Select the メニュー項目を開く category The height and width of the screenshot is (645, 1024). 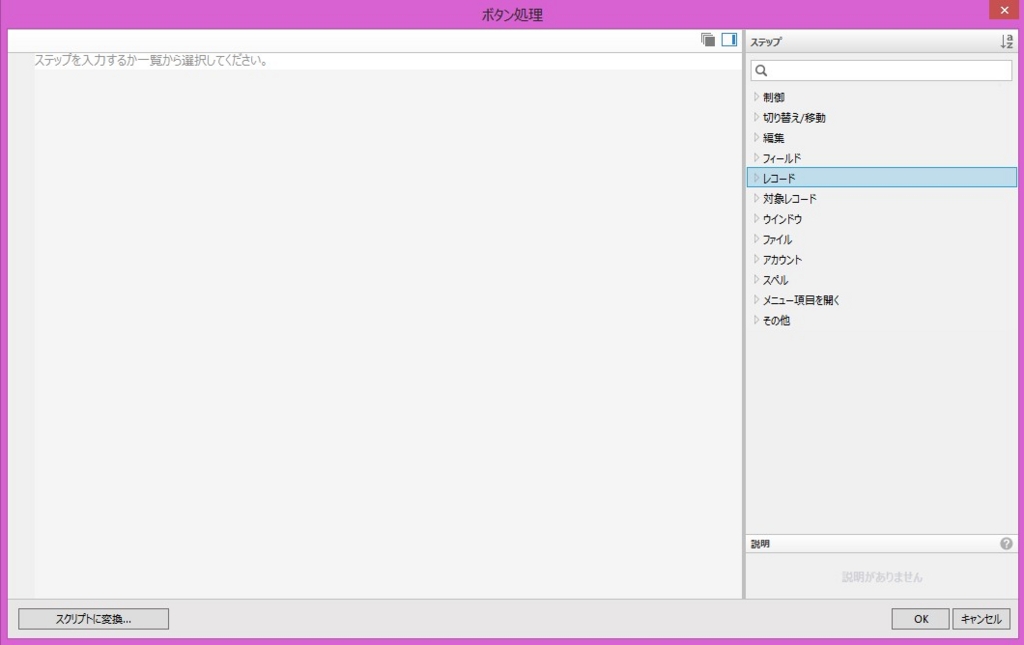(801, 300)
